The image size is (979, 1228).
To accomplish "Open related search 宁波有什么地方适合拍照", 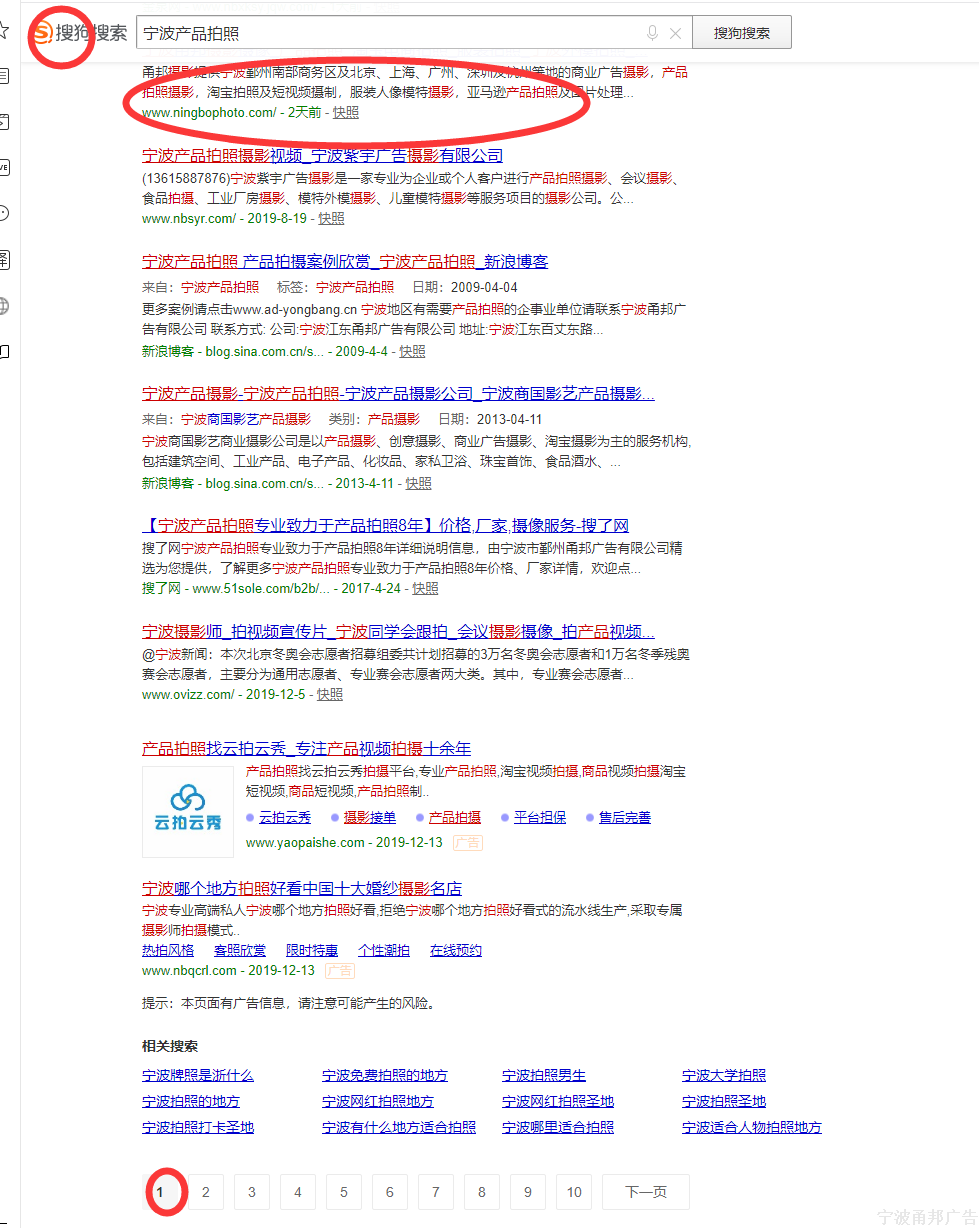I will coord(399,1128).
